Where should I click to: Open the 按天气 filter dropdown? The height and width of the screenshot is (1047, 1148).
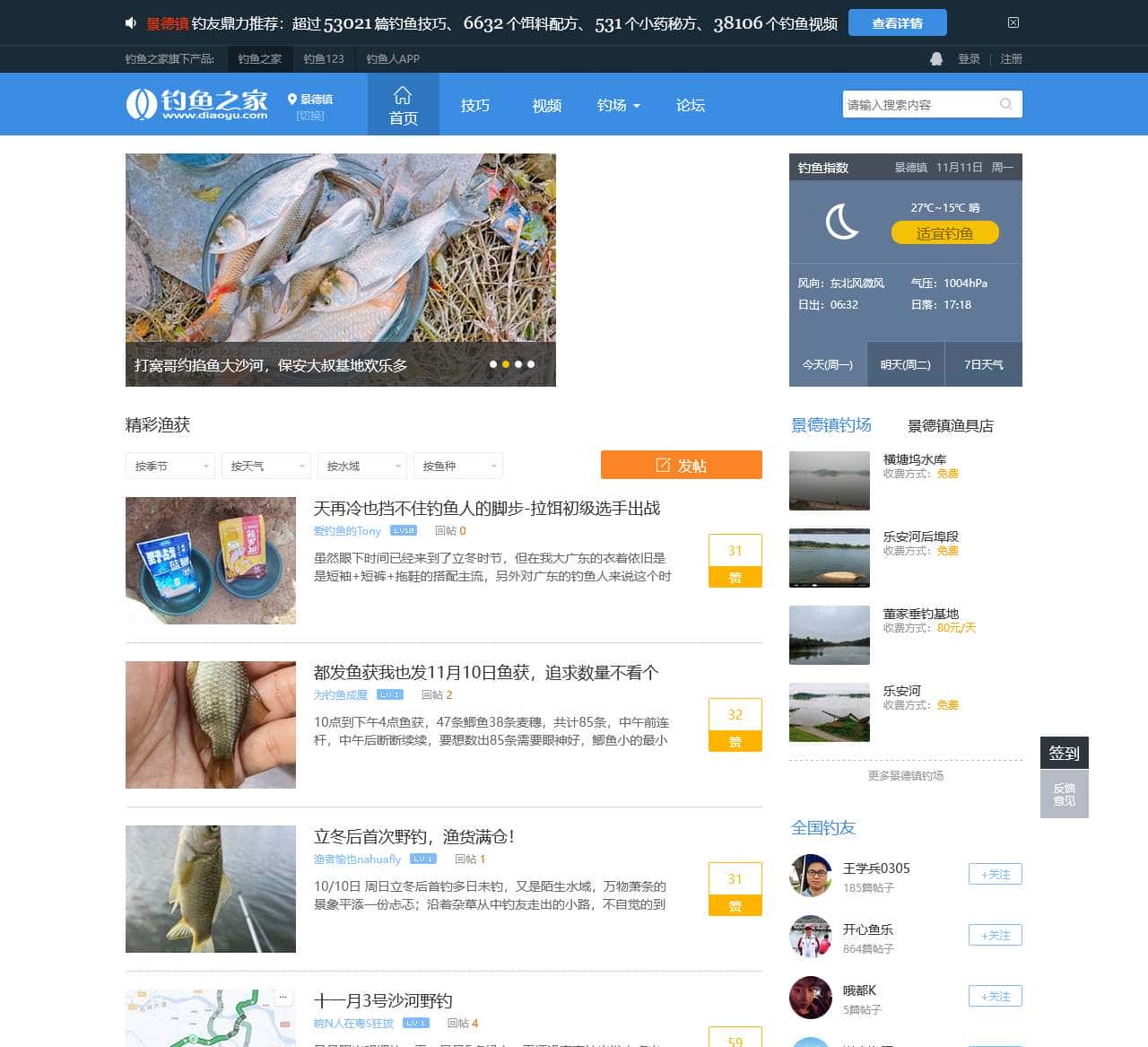(x=266, y=466)
